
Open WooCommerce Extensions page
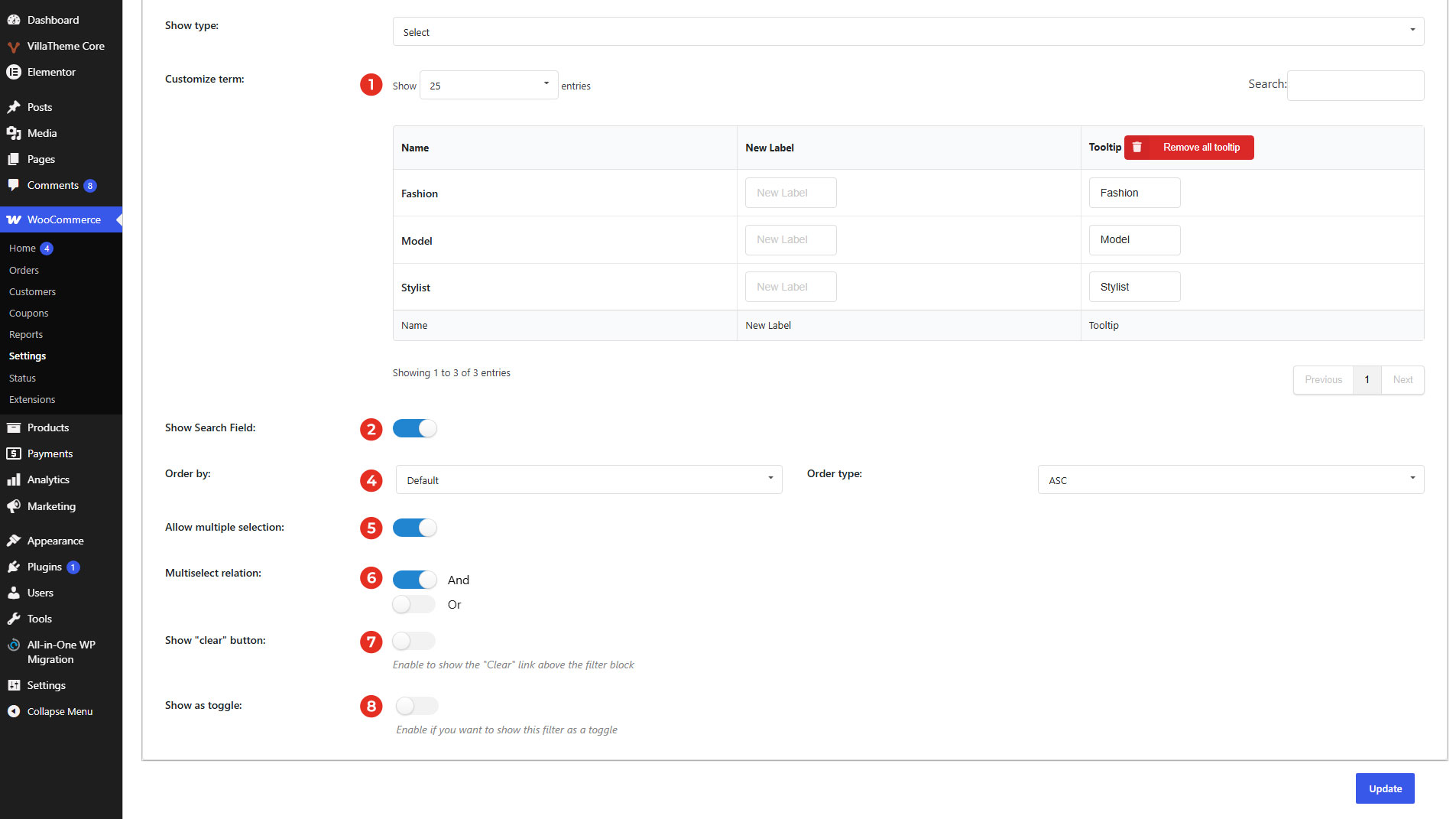32,399
